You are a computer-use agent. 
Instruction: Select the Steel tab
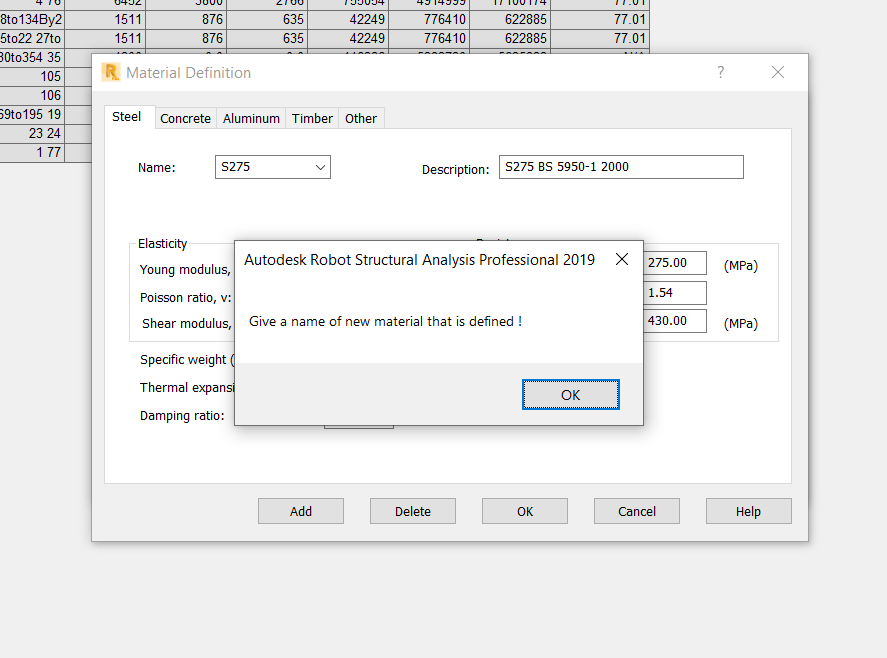(127, 116)
